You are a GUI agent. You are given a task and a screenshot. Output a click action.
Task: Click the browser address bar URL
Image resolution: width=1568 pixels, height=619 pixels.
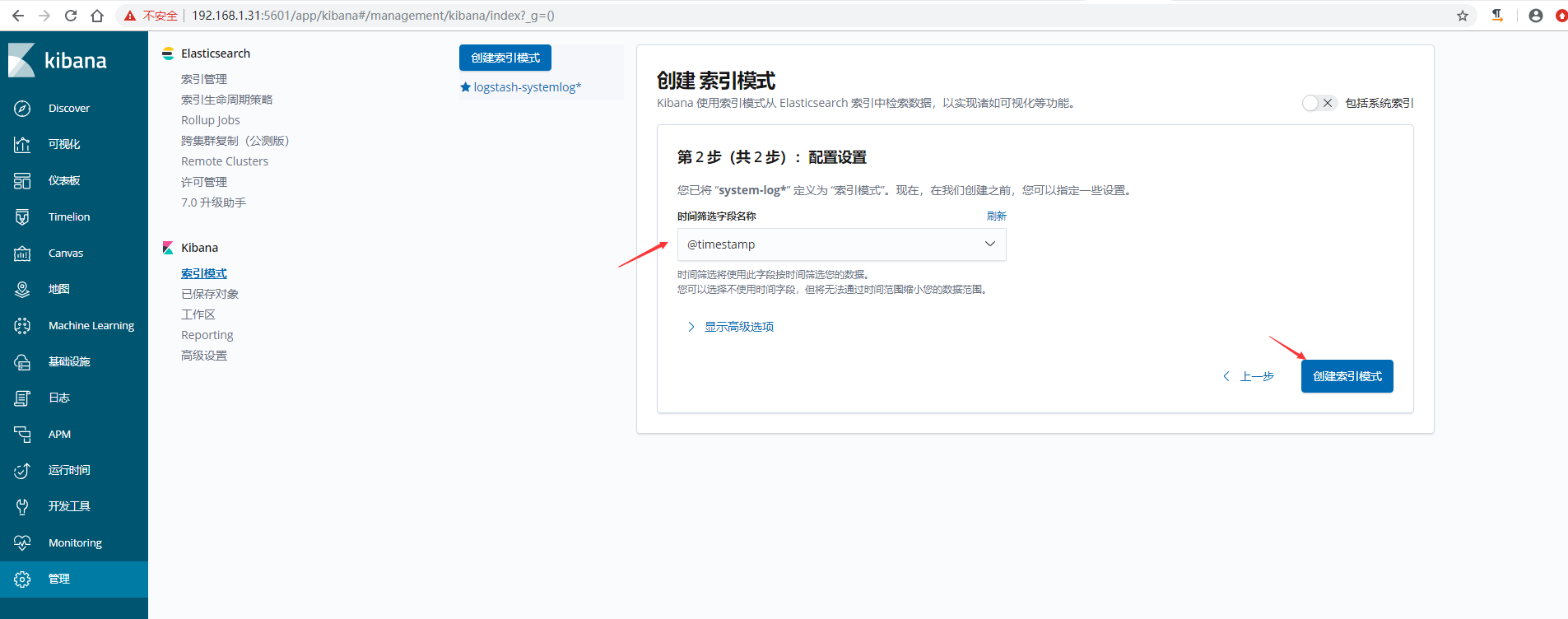coord(373,16)
